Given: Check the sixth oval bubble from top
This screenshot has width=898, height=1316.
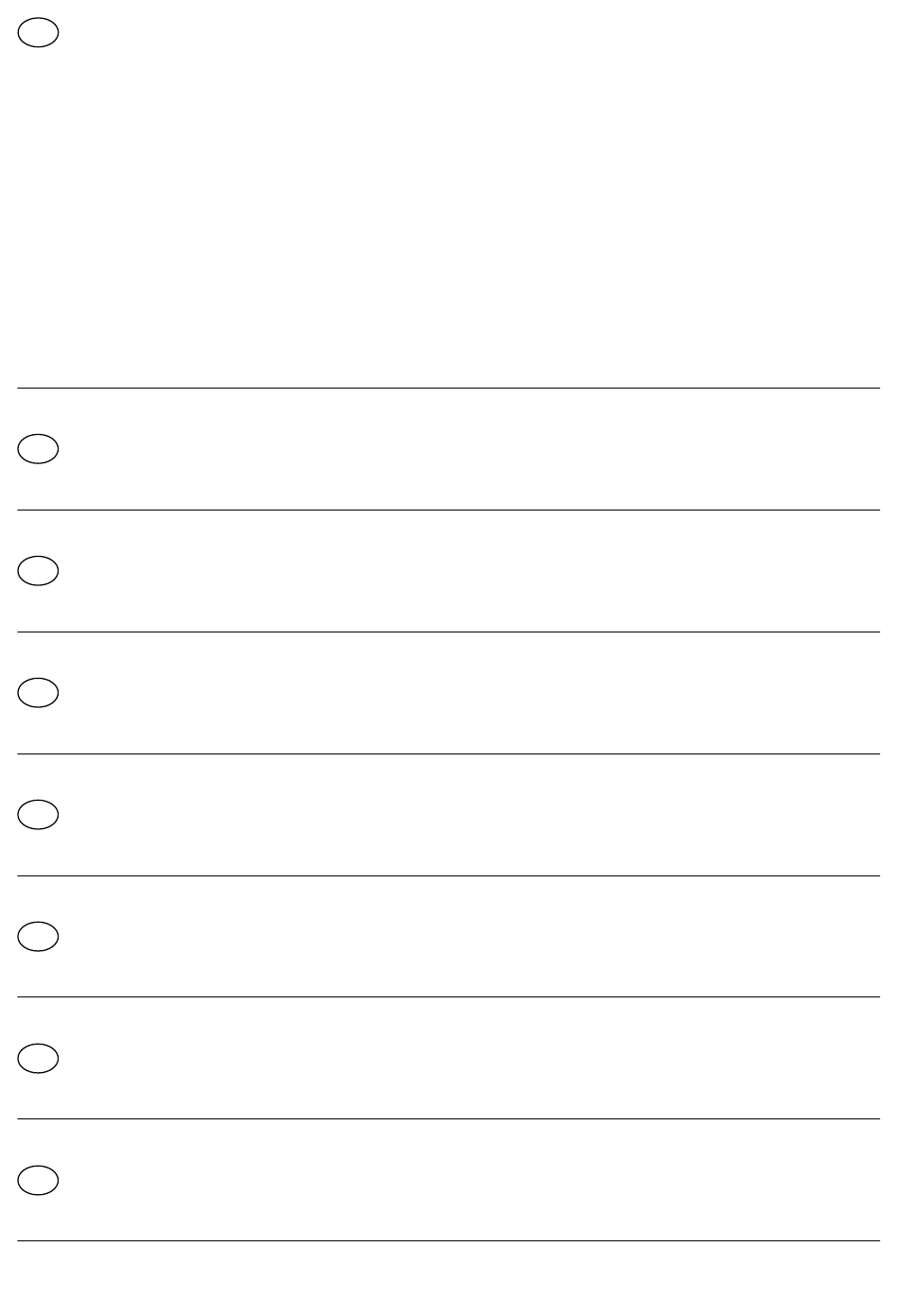Looking at the screenshot, I should coord(39,937).
